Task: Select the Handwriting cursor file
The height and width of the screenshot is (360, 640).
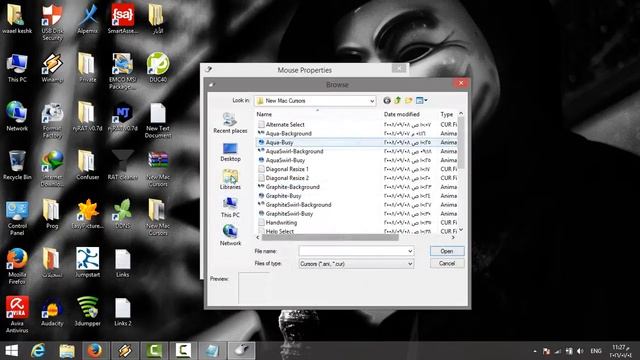Action: (281, 223)
